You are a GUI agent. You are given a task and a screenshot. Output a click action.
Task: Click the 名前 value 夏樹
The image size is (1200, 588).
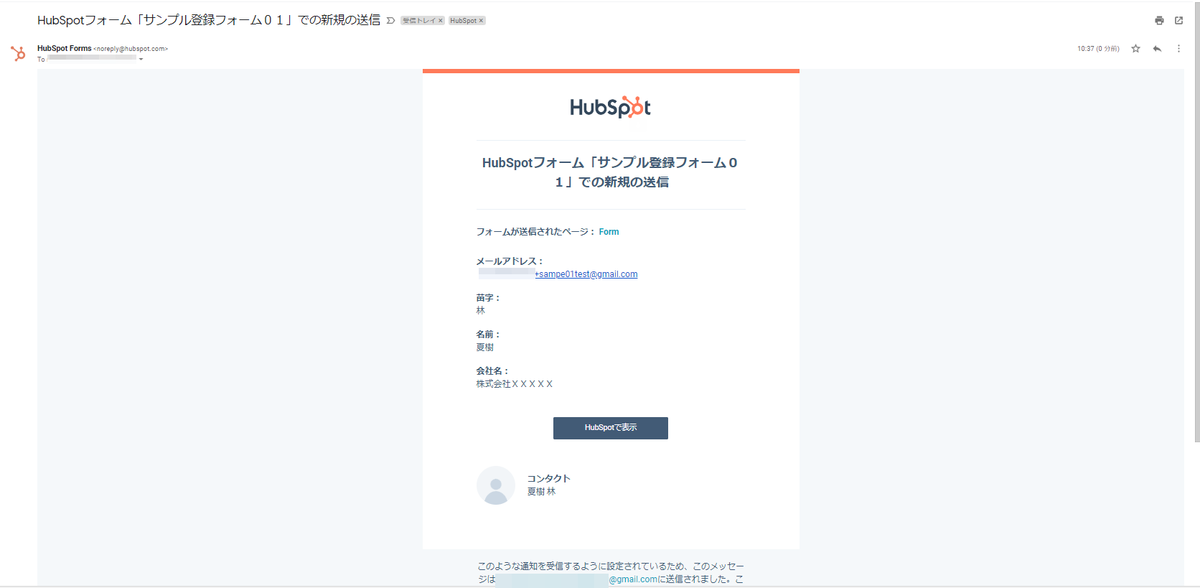(x=485, y=347)
